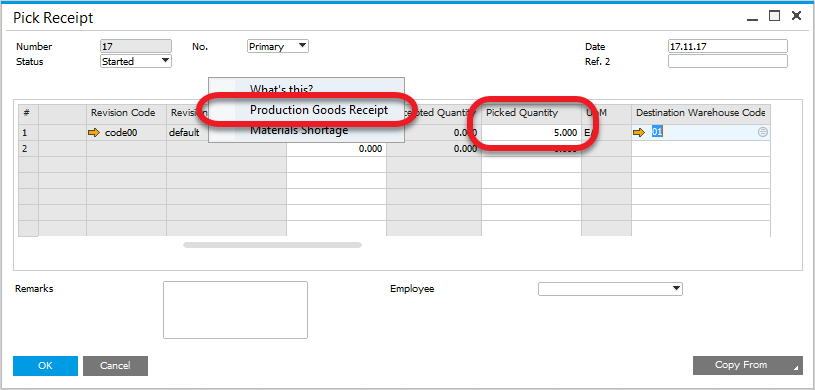Click the Destination Warehouse Code column header

pyautogui.click(x=701, y=113)
